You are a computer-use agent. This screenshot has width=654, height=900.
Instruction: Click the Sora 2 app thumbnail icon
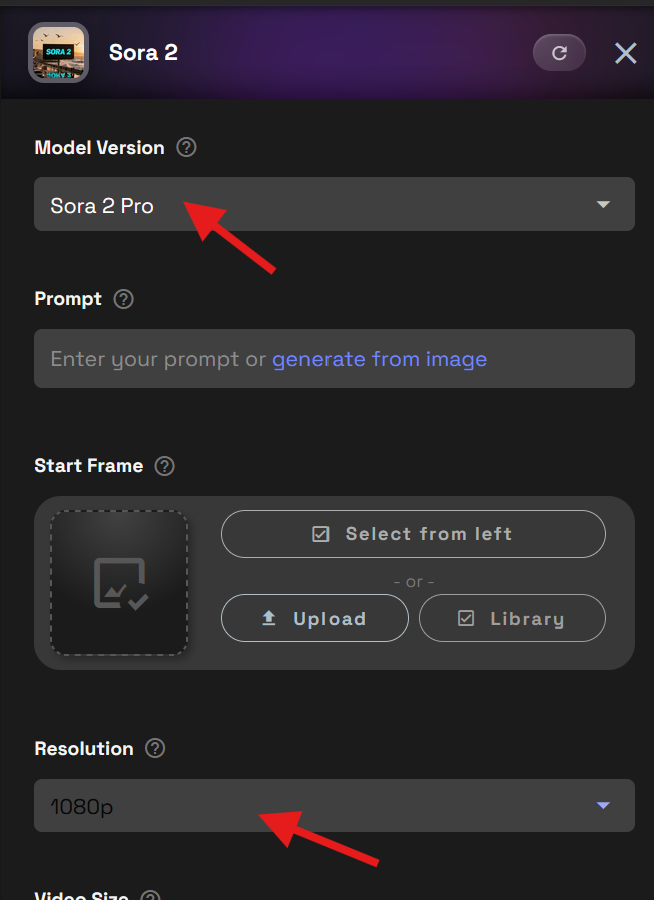58,53
